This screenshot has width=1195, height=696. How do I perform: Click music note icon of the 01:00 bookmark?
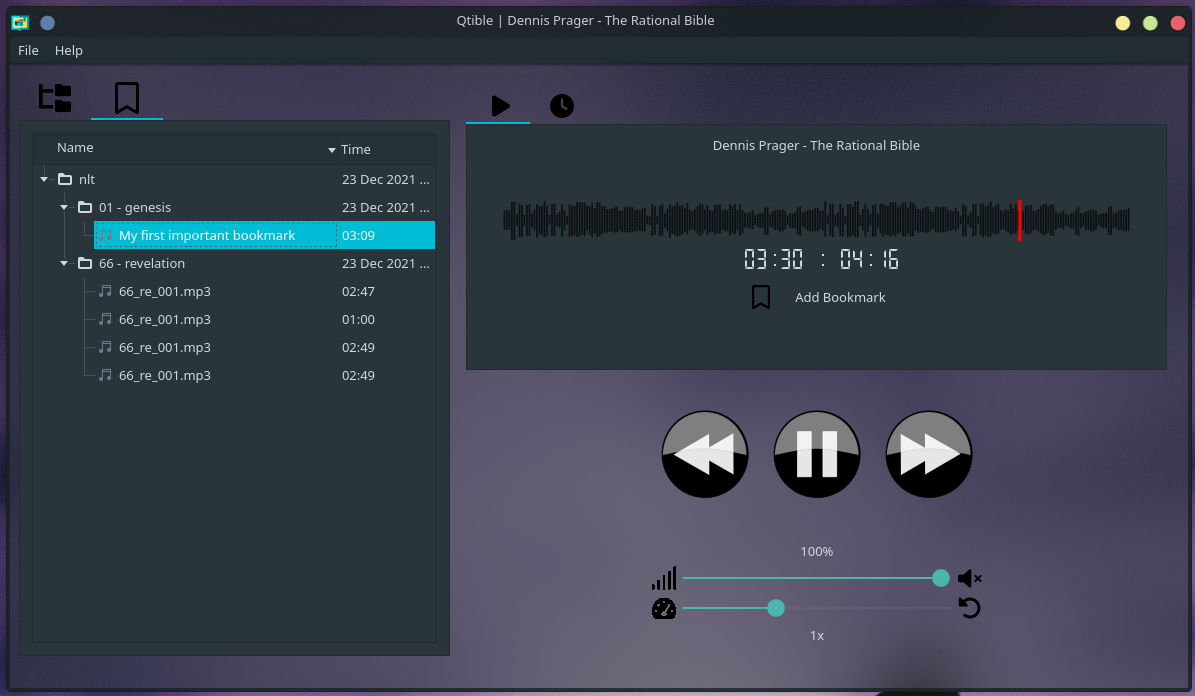(105, 319)
